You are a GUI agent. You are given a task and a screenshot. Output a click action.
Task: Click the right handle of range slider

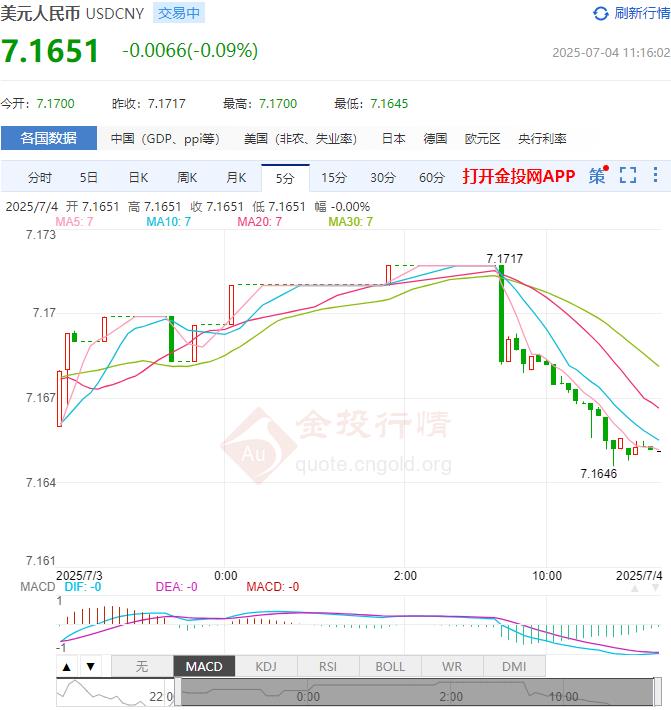[657, 692]
